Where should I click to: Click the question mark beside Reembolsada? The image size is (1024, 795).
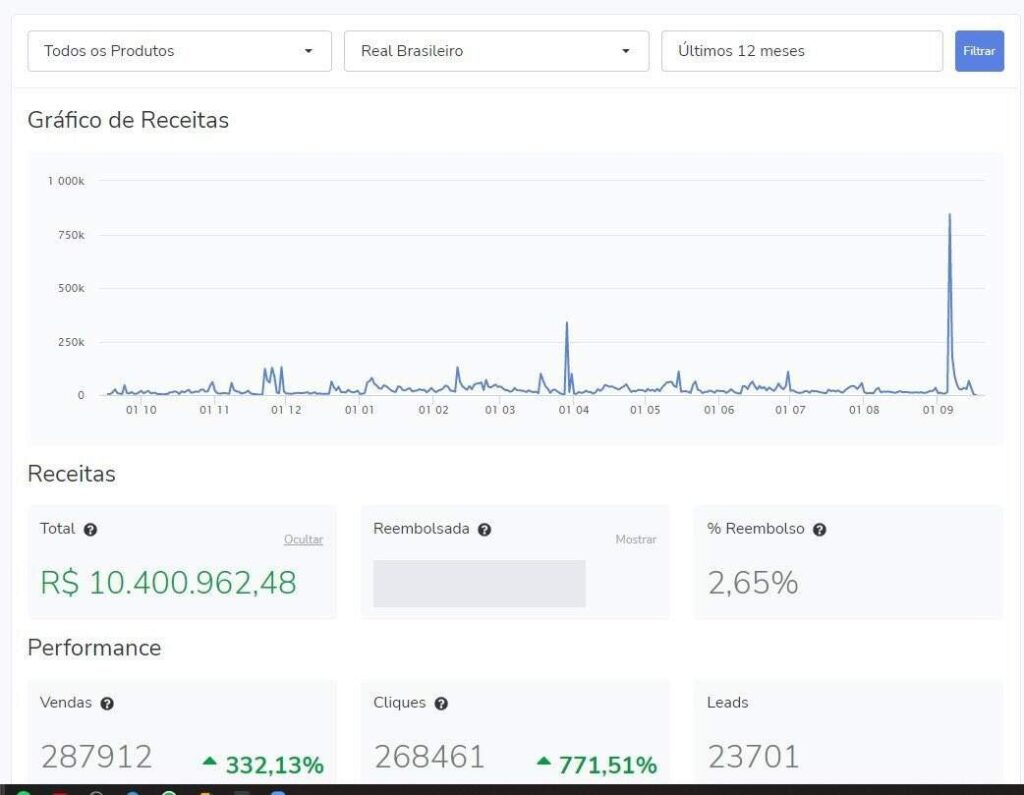point(484,530)
